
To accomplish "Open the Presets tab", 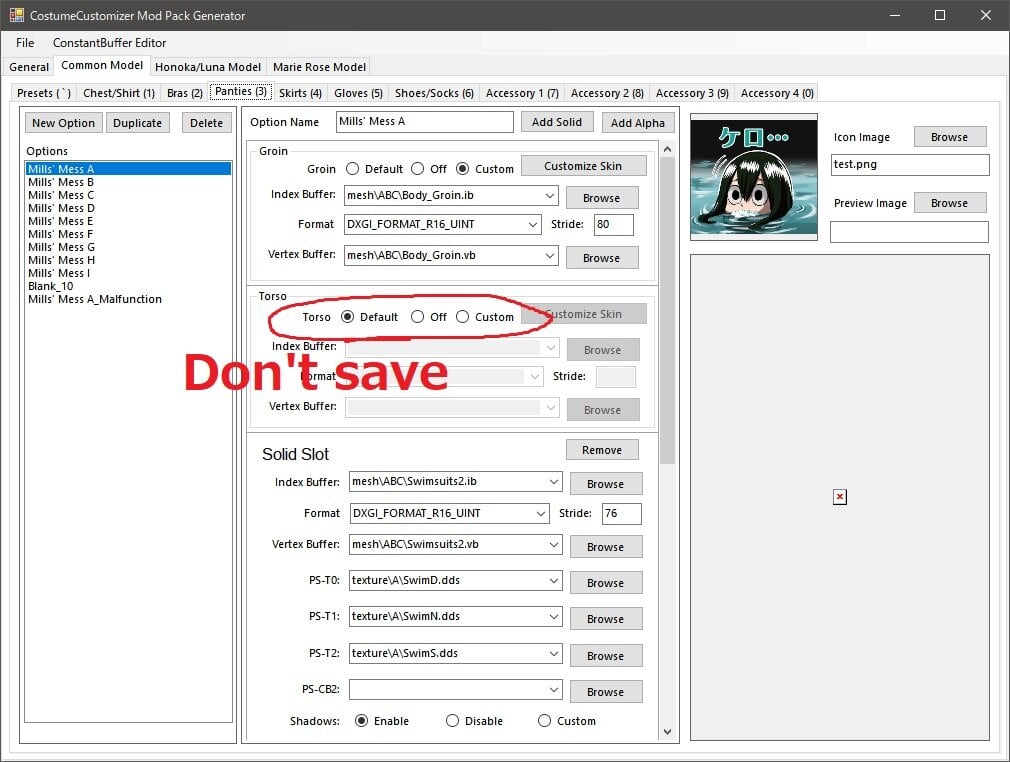I will click(44, 93).
